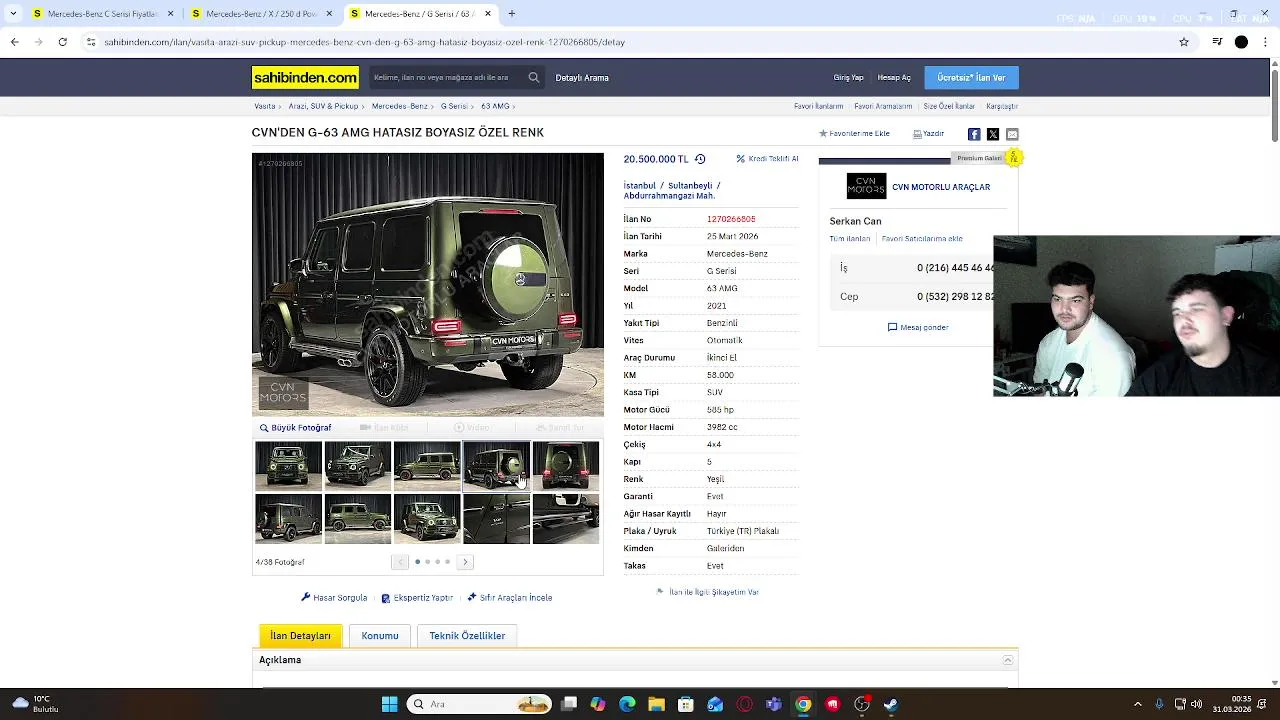Click the price history clock icon
This screenshot has width=1280, height=720.
tap(700, 159)
